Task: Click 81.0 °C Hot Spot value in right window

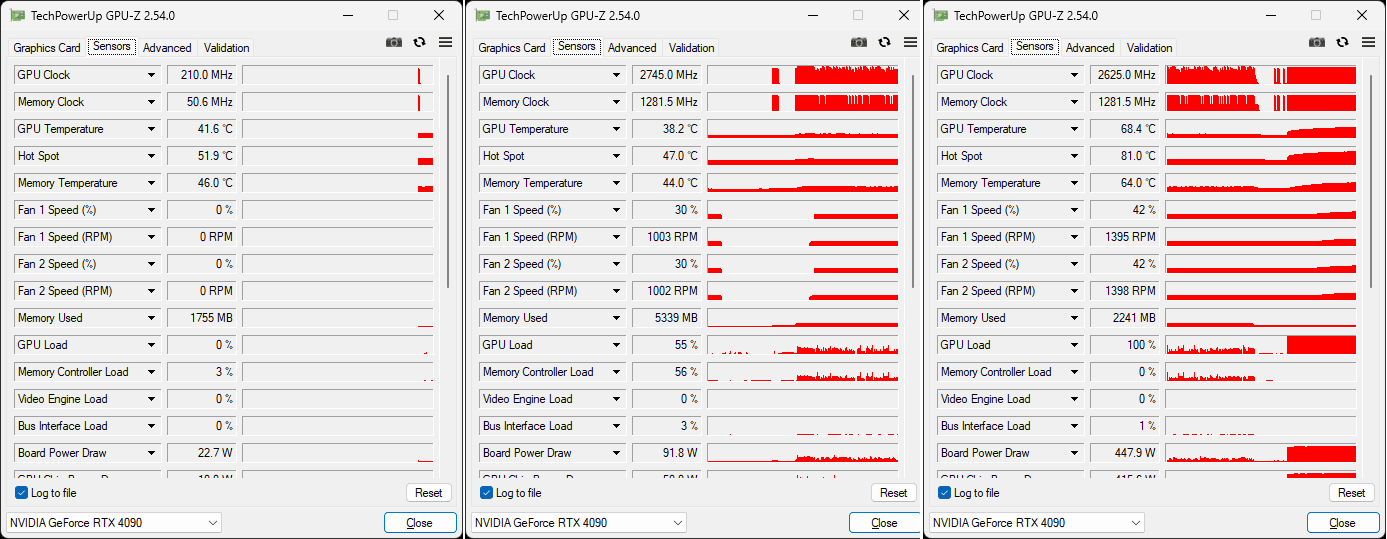Action: (x=1125, y=156)
